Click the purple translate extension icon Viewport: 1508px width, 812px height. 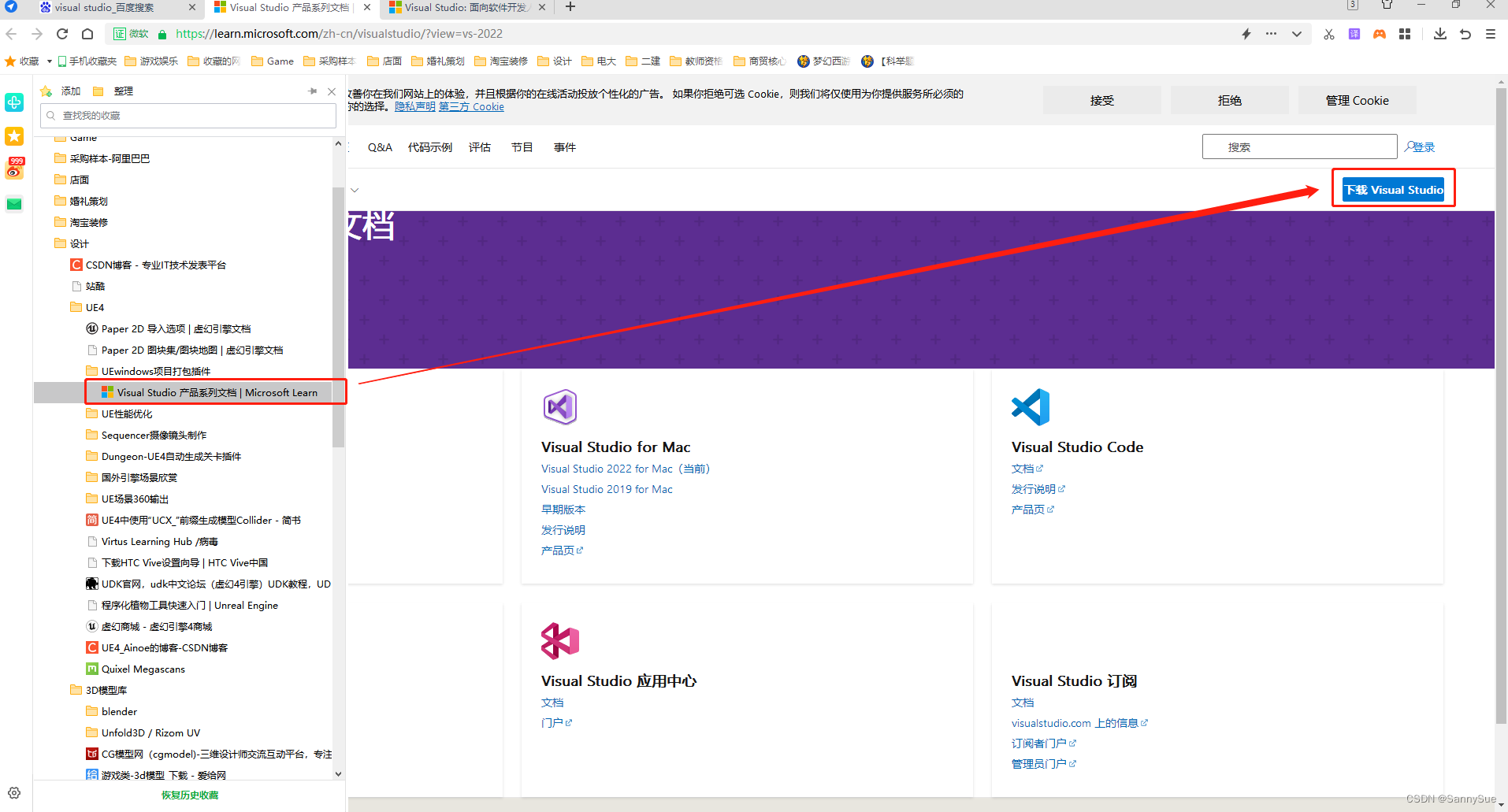tap(1354, 34)
